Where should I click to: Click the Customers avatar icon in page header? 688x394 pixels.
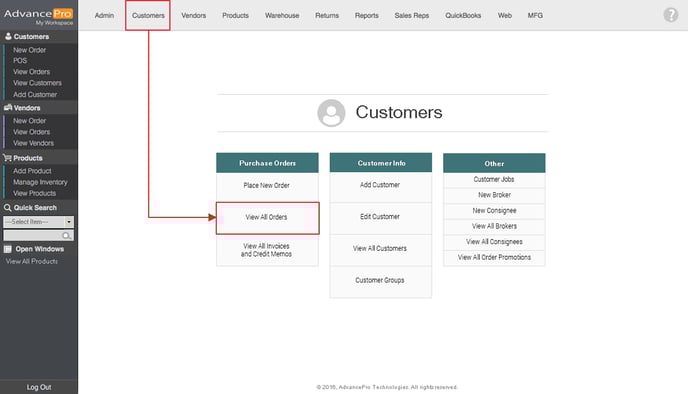click(x=331, y=113)
